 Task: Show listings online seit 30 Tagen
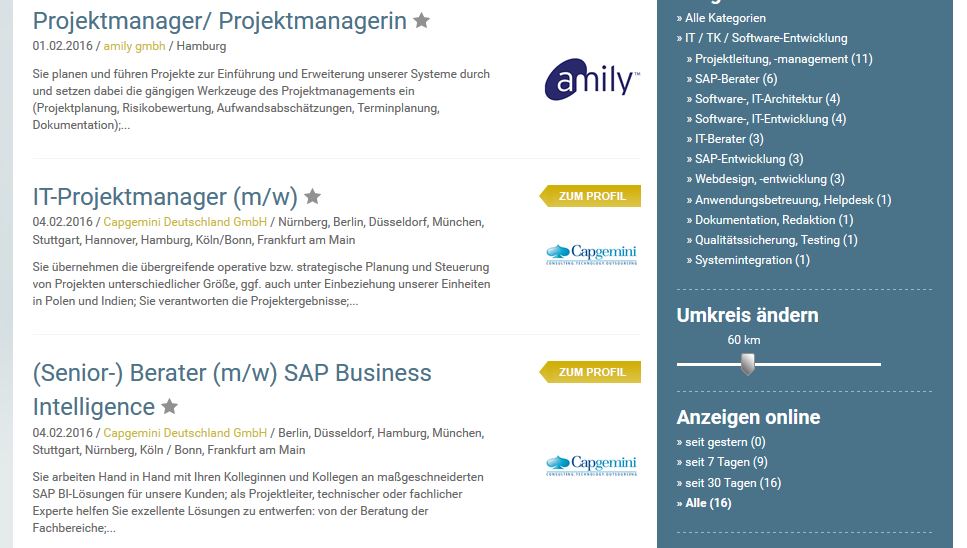pos(733,483)
